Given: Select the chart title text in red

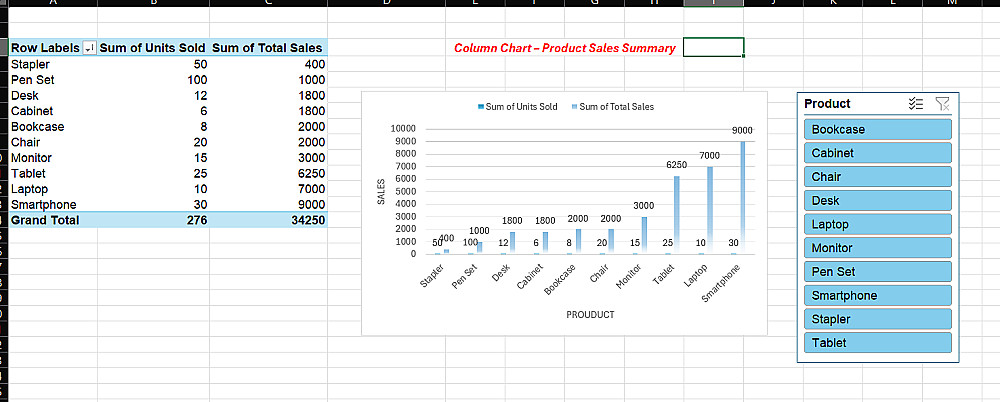Looking at the screenshot, I should click(x=564, y=48).
